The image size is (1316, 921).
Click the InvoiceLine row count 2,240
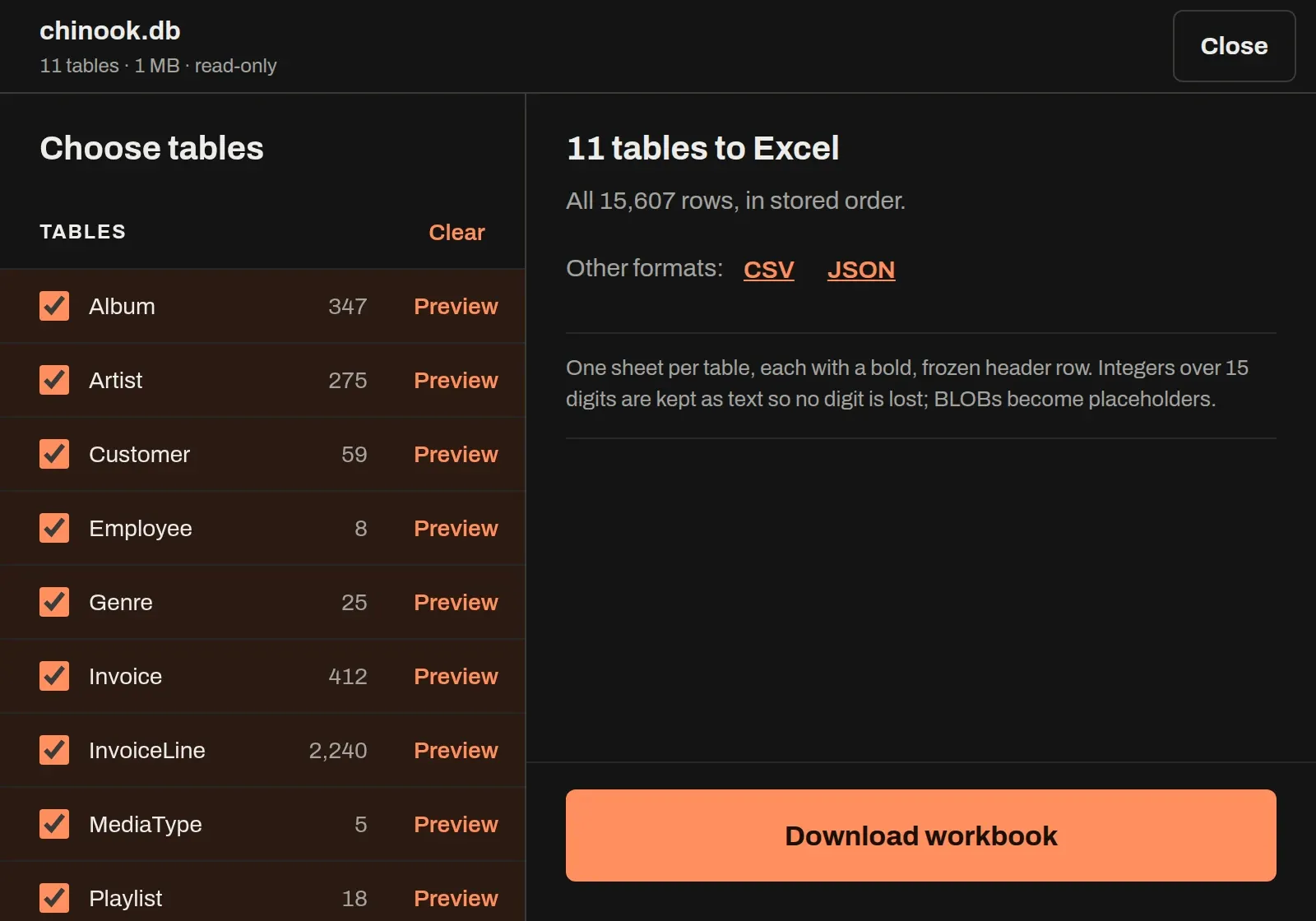pos(338,750)
